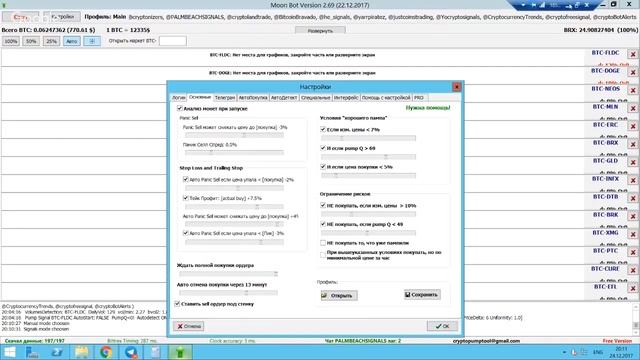This screenshot has height=360, width=640.
Task: Switch to the Основные tab
Action: [x=200, y=98]
